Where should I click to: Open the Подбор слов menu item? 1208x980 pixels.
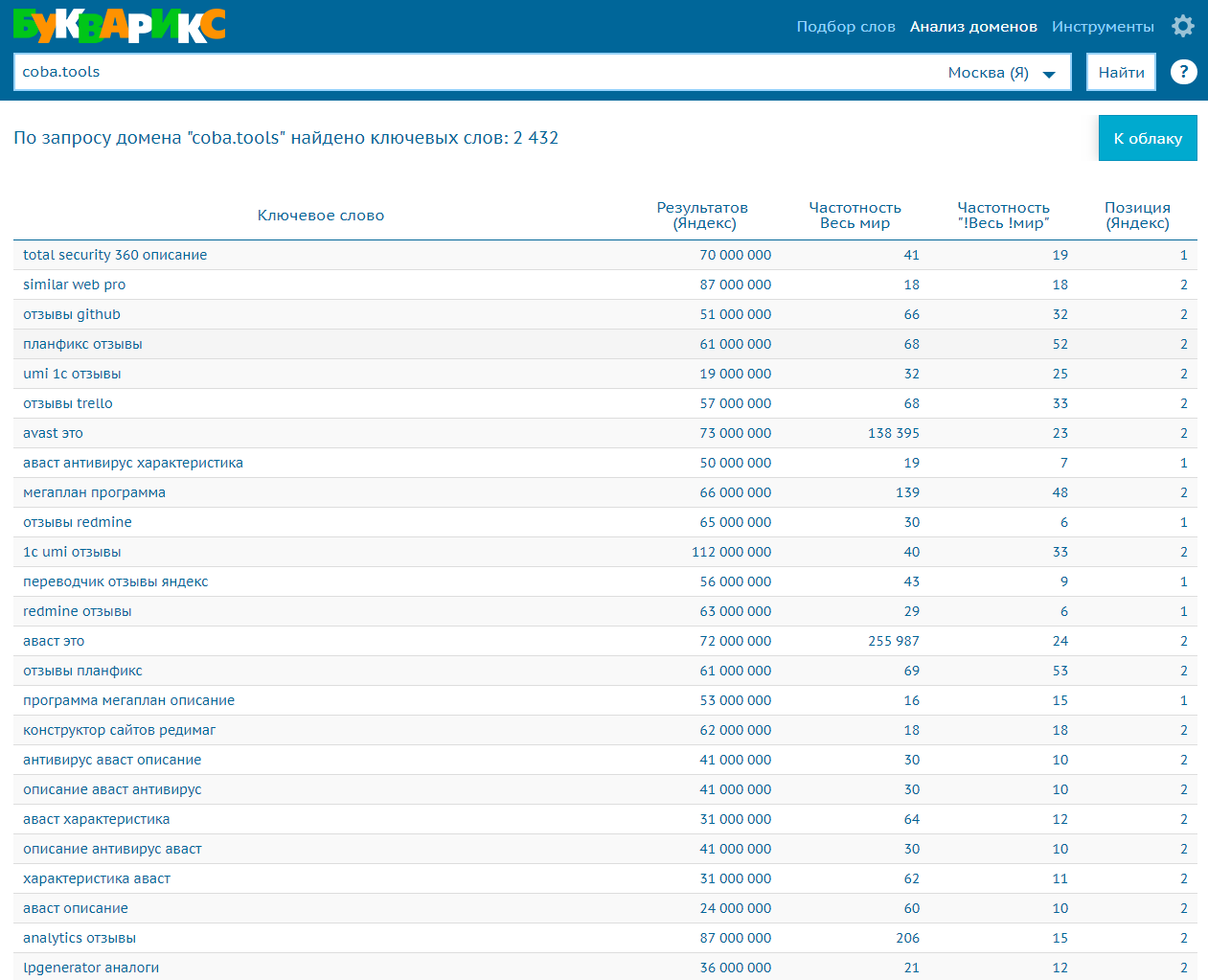[845, 27]
